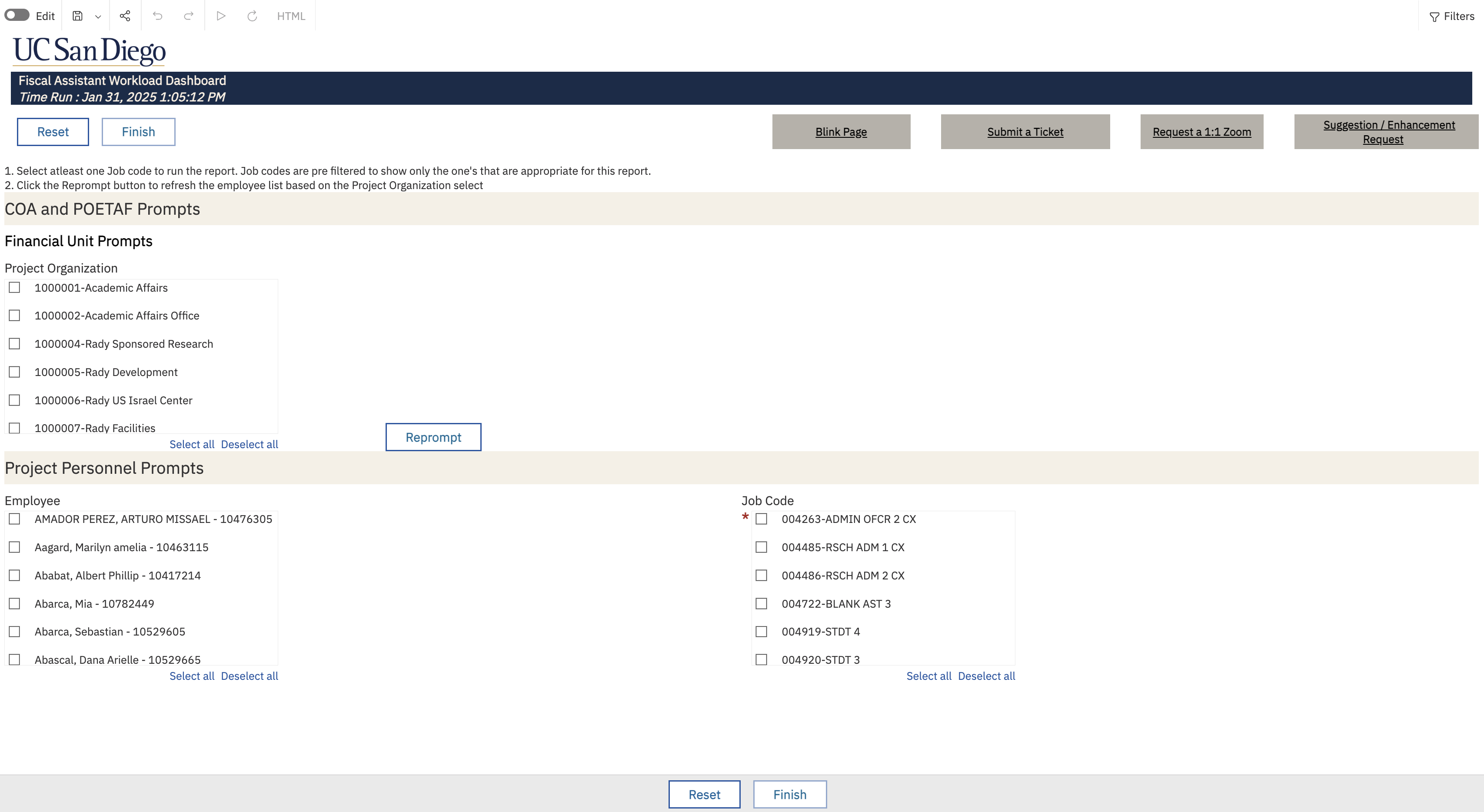
Task: Check job code 004263-ADMIN OFCR 2 CX
Action: [x=762, y=519]
